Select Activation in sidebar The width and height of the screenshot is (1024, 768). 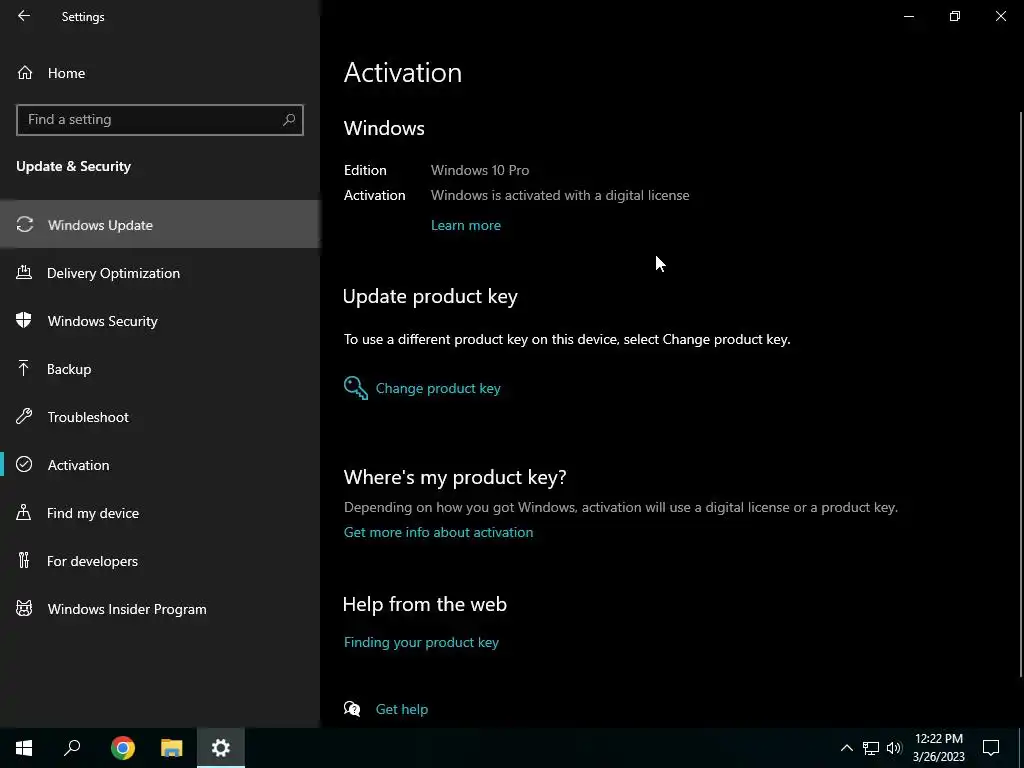click(x=160, y=465)
